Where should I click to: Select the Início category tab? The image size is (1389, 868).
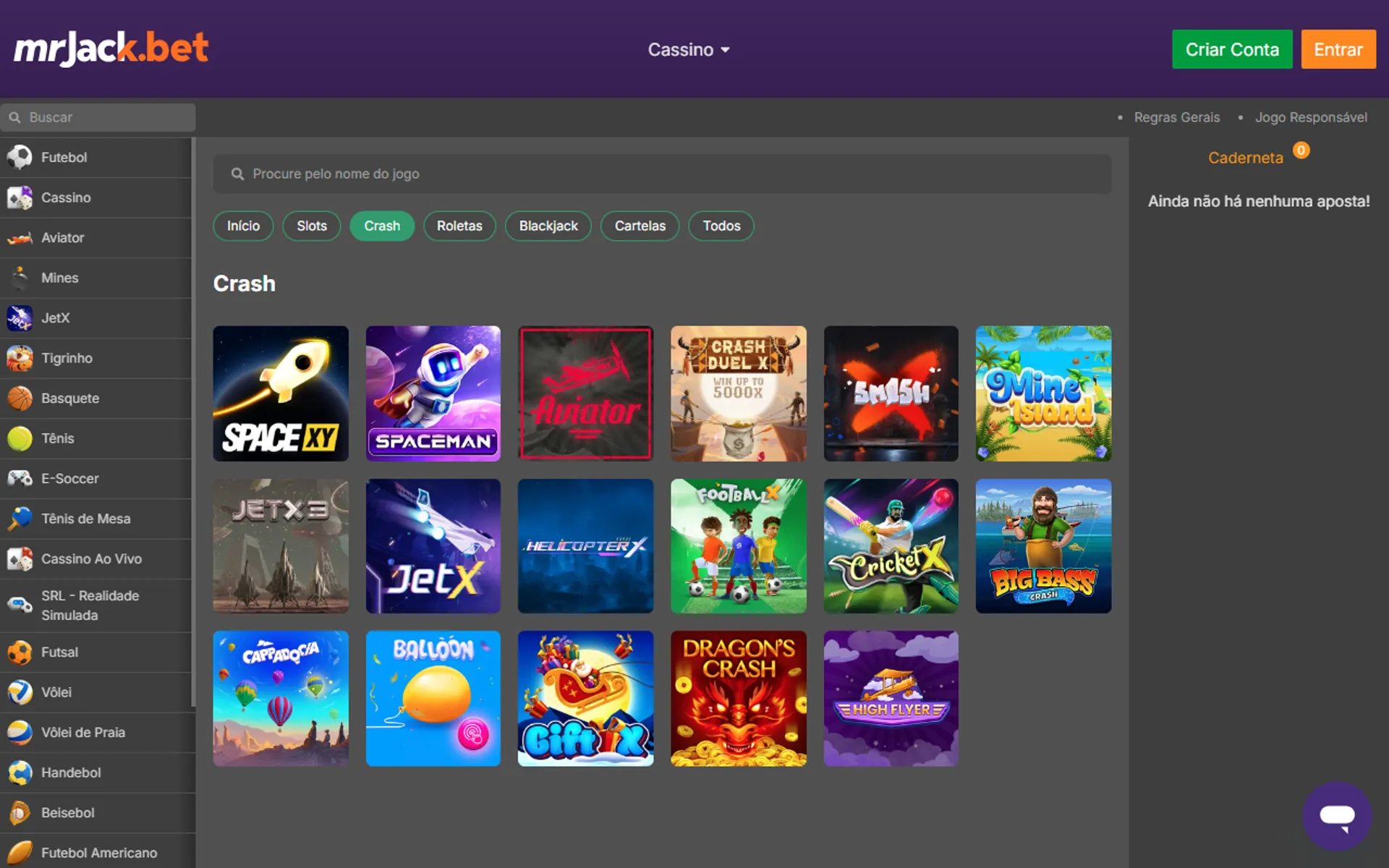pyautogui.click(x=243, y=226)
